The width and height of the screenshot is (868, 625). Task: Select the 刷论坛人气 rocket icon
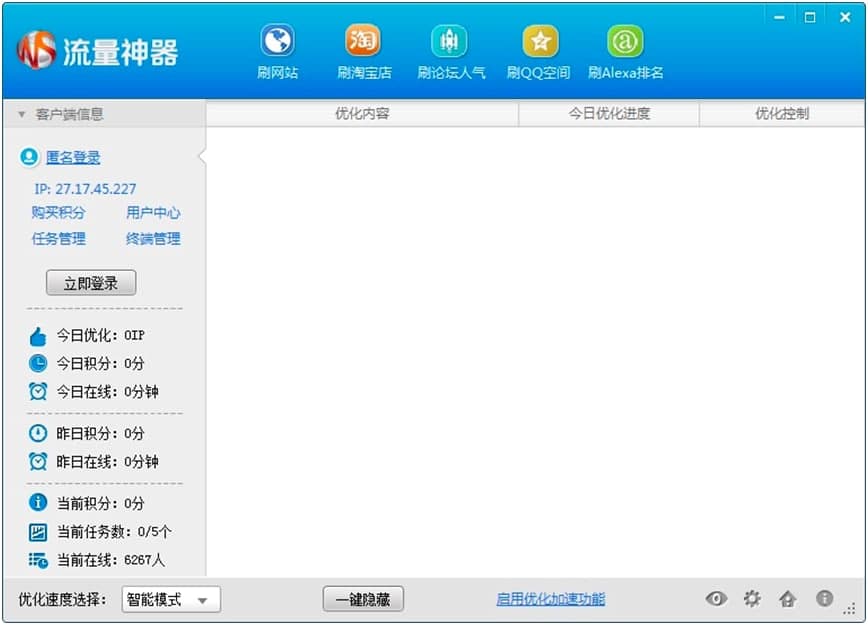[x=449, y=40]
